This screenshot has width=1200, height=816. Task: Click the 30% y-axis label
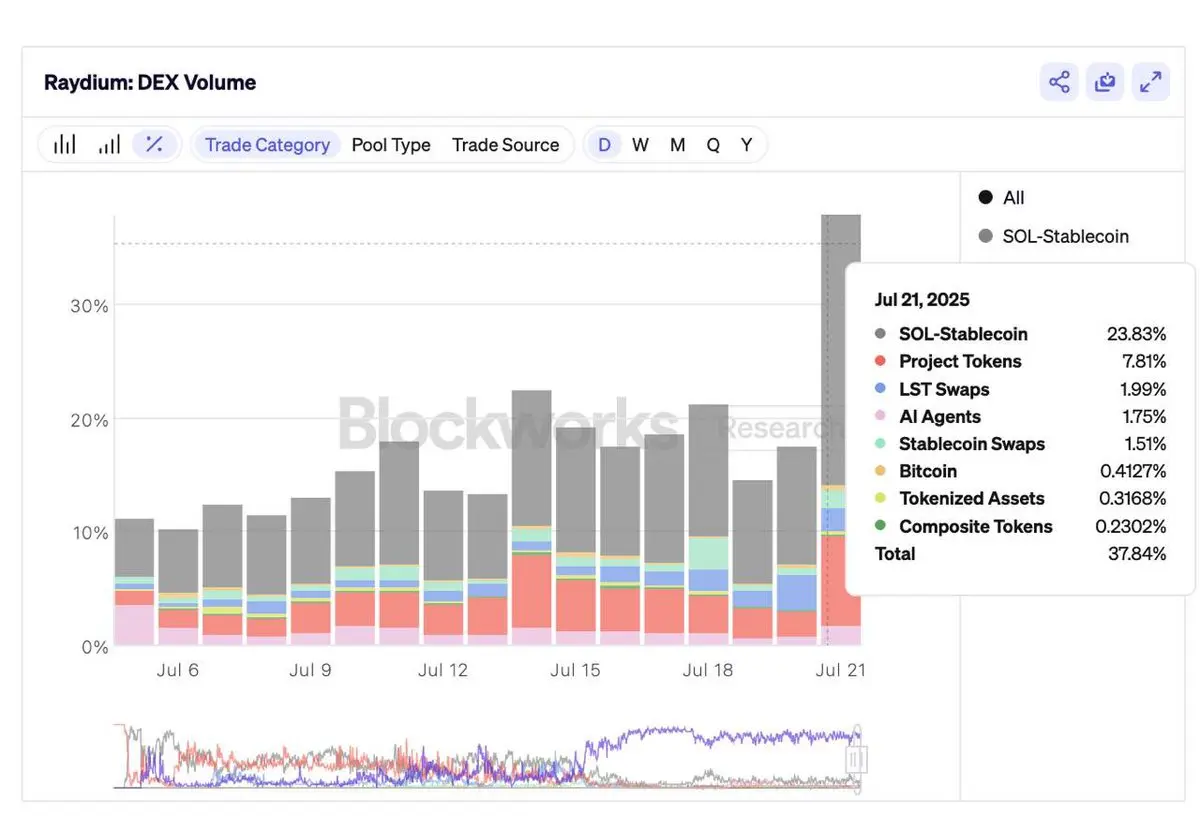pos(89,306)
